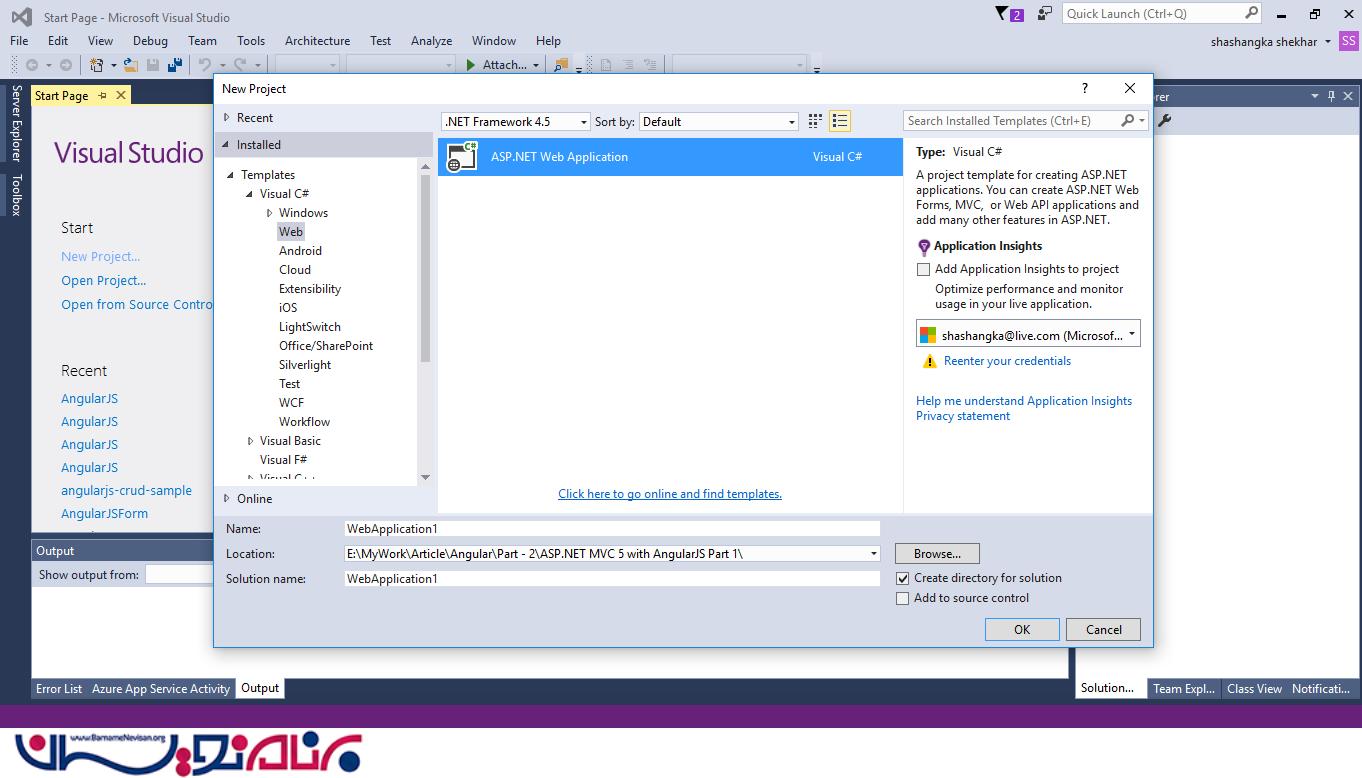Click the online templates link

tap(670, 494)
